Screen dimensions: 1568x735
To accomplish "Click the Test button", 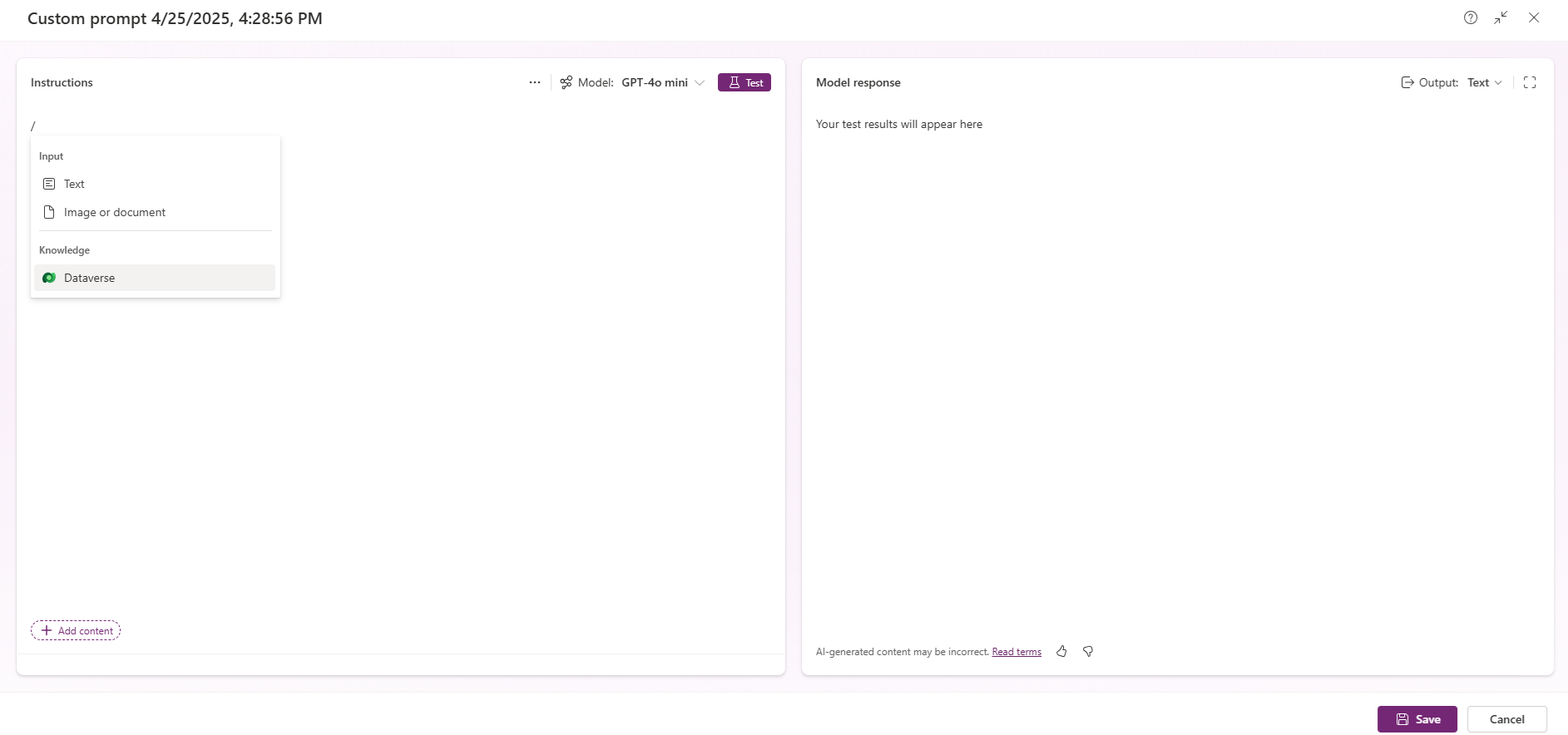I will coord(744,82).
